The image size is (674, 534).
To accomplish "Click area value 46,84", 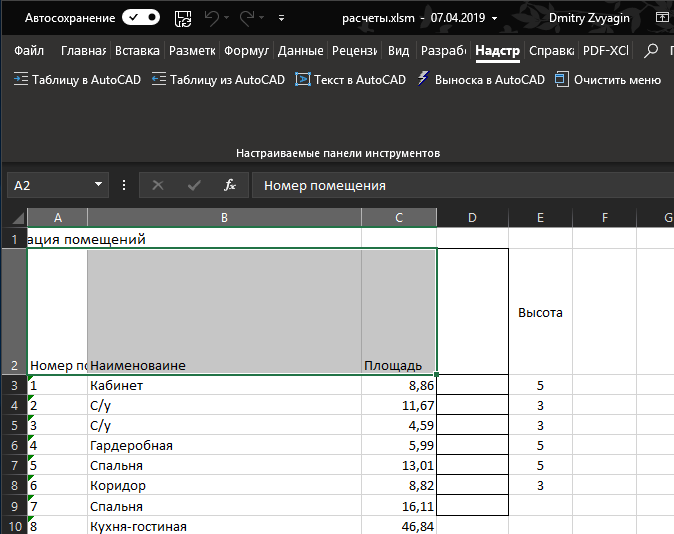I will pos(399,526).
